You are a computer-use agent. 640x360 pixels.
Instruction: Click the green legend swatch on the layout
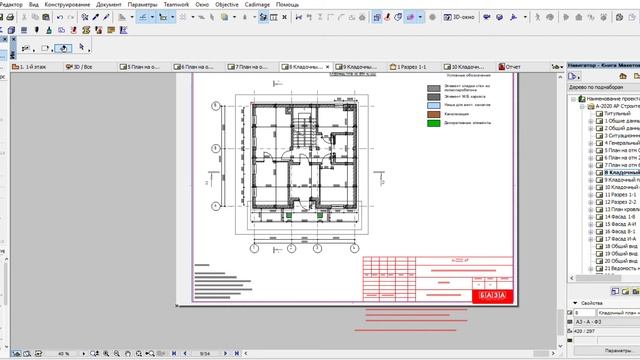(433, 123)
